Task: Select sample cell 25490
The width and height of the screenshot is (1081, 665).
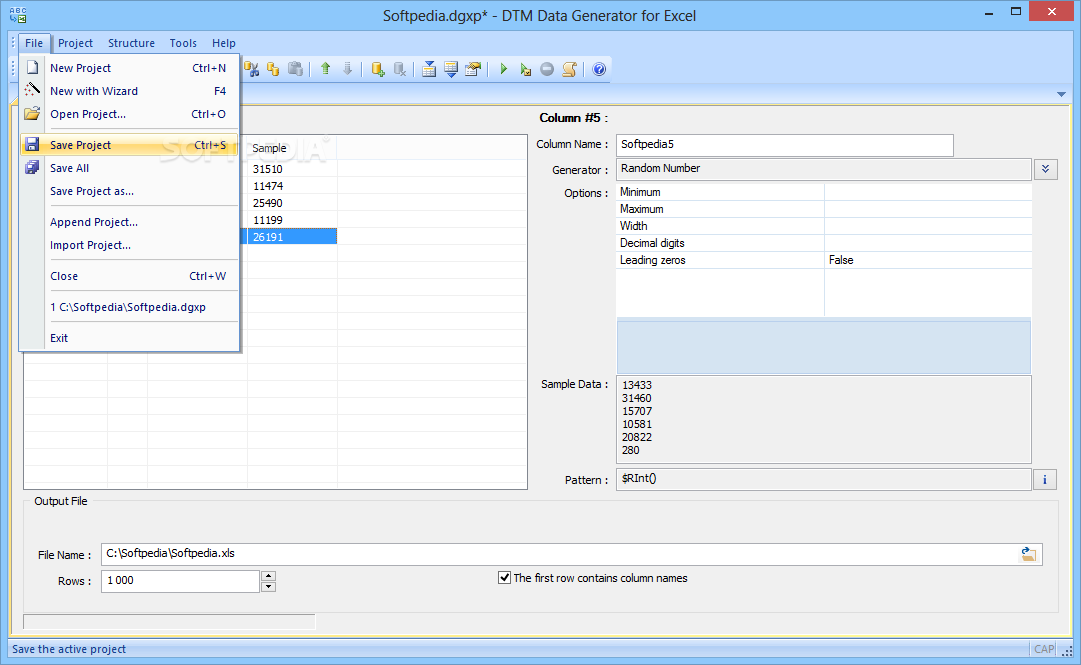Action: (292, 203)
